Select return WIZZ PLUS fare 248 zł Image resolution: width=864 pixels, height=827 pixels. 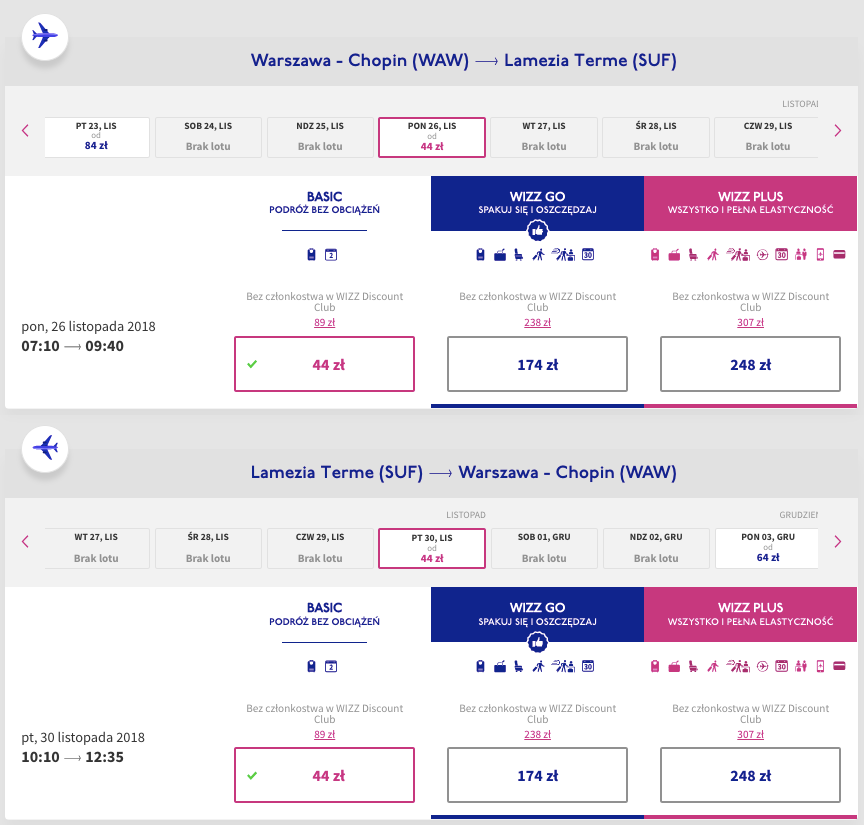coord(750,775)
